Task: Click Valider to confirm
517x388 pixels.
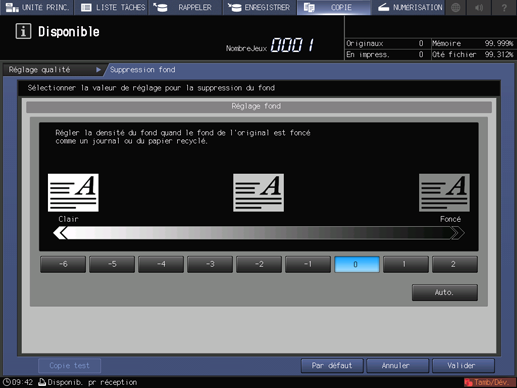Action: pyautogui.click(x=463, y=366)
